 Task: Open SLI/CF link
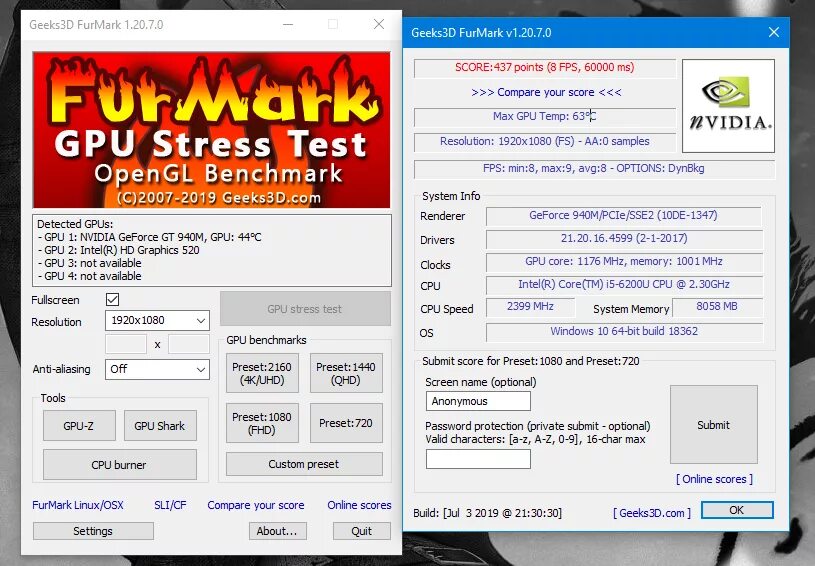coord(170,505)
